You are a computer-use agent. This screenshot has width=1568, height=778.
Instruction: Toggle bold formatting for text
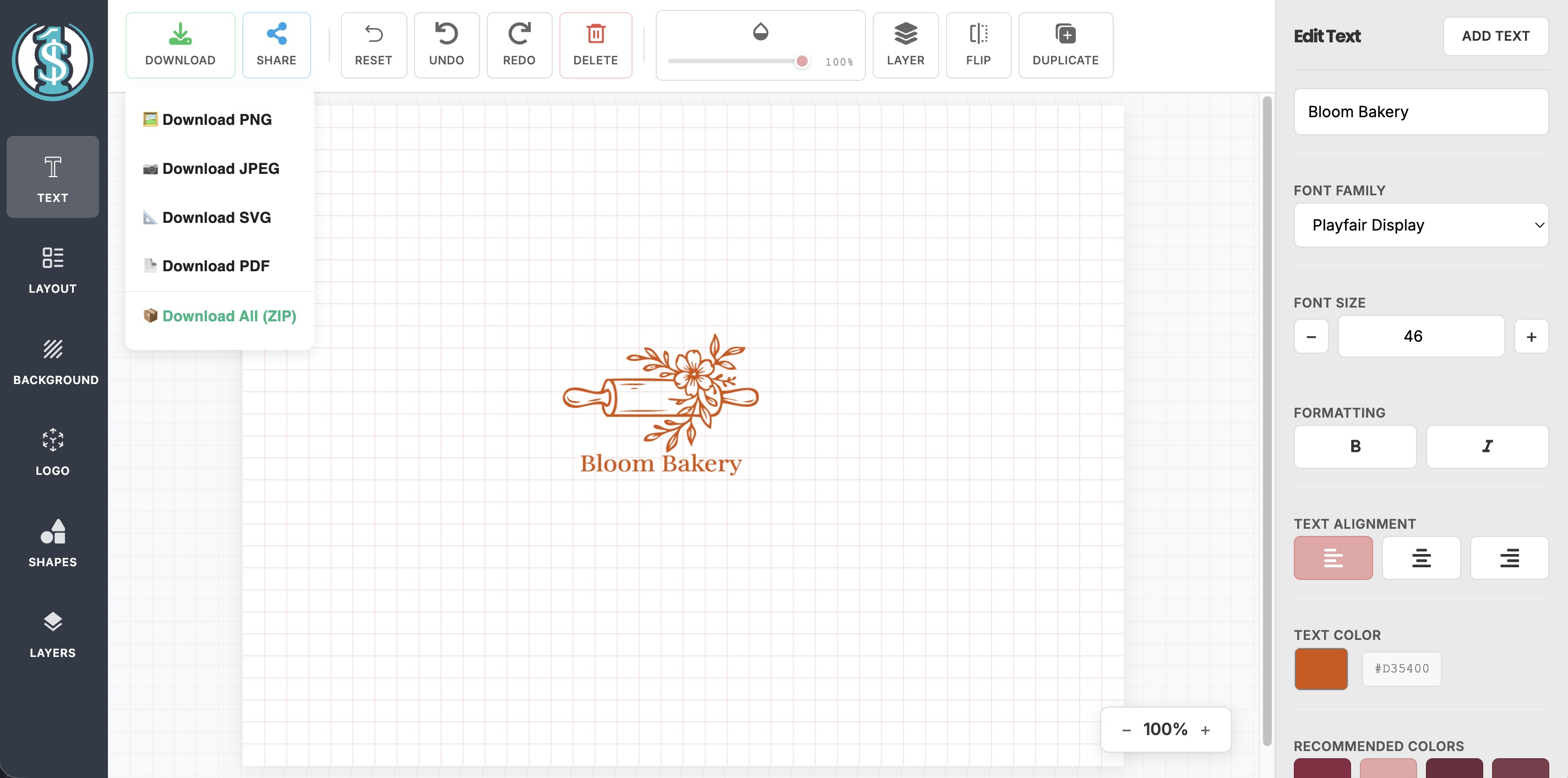[1354, 446]
